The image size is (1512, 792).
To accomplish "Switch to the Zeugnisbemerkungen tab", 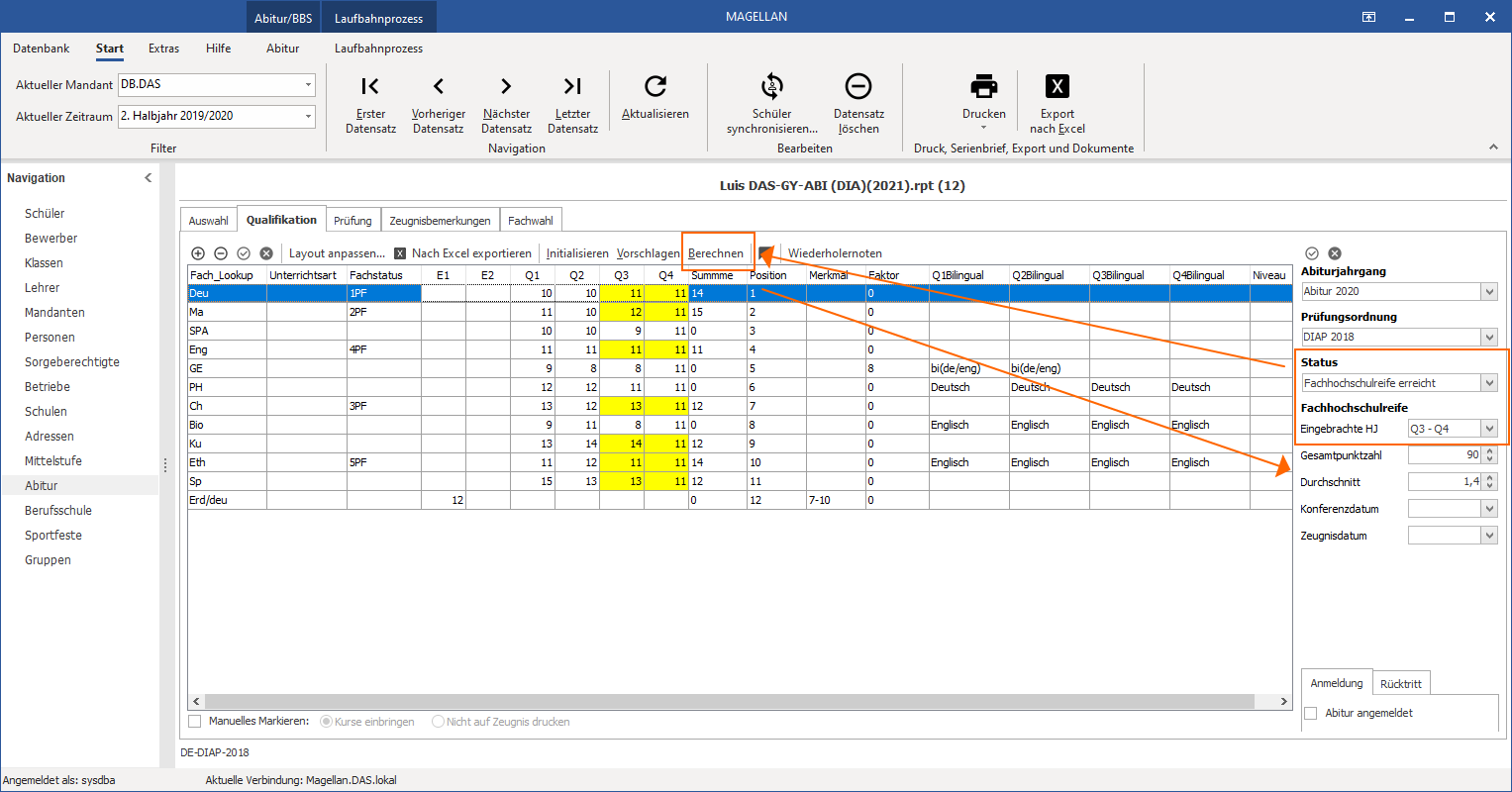I will click(x=440, y=221).
